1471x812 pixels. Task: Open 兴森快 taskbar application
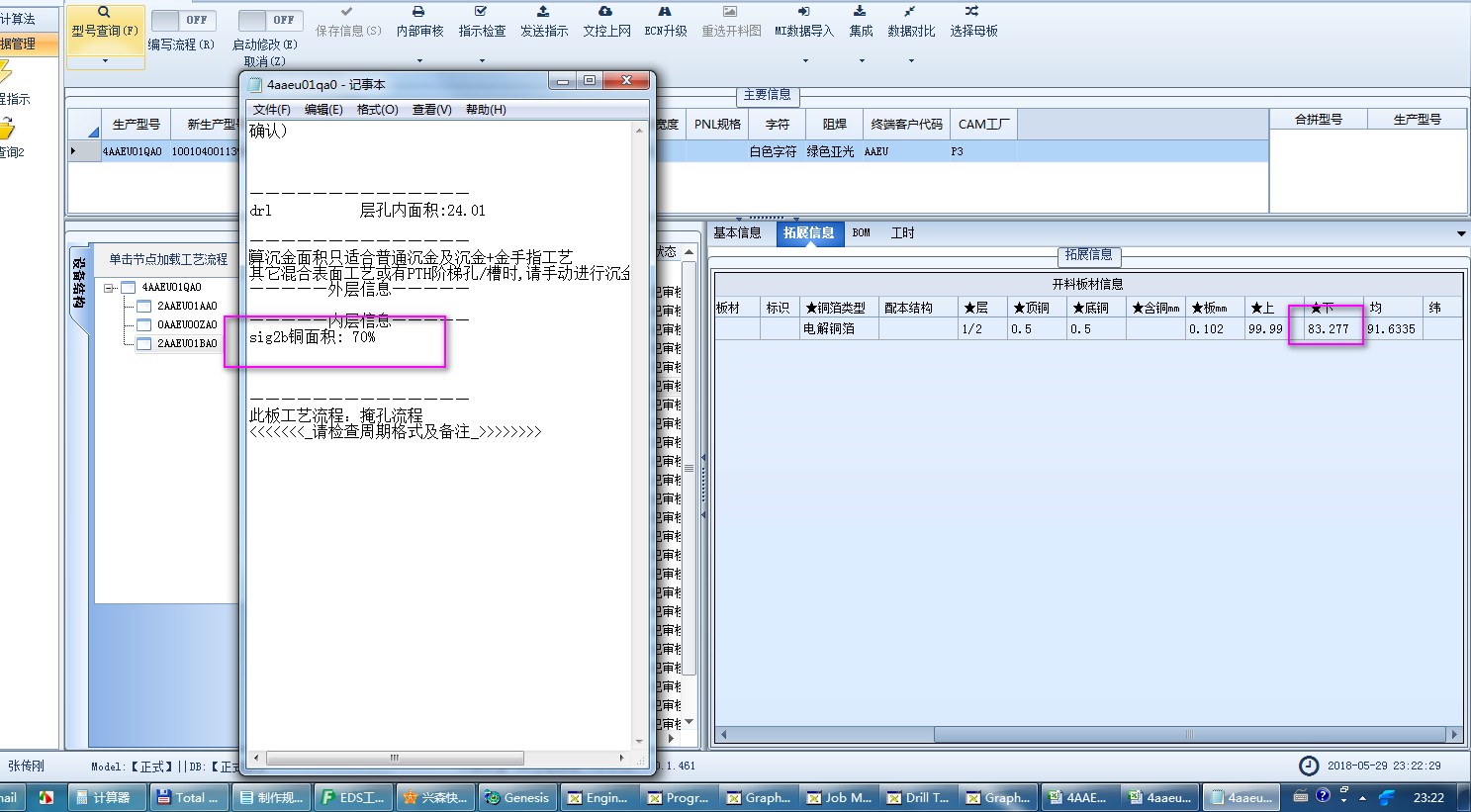coord(434,797)
